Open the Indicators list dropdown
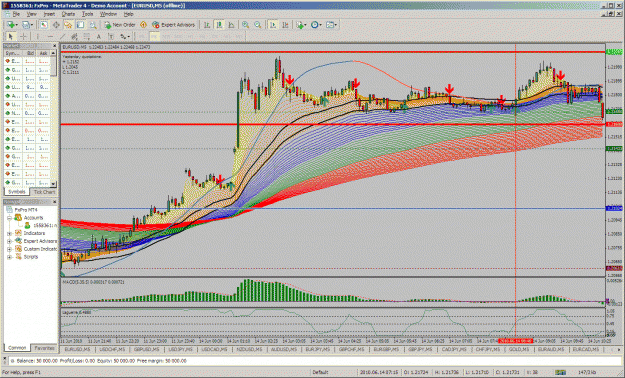 click(301, 25)
